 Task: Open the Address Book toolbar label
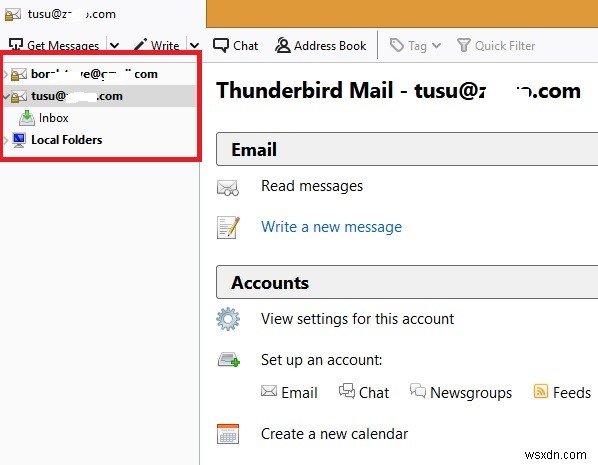tap(330, 46)
